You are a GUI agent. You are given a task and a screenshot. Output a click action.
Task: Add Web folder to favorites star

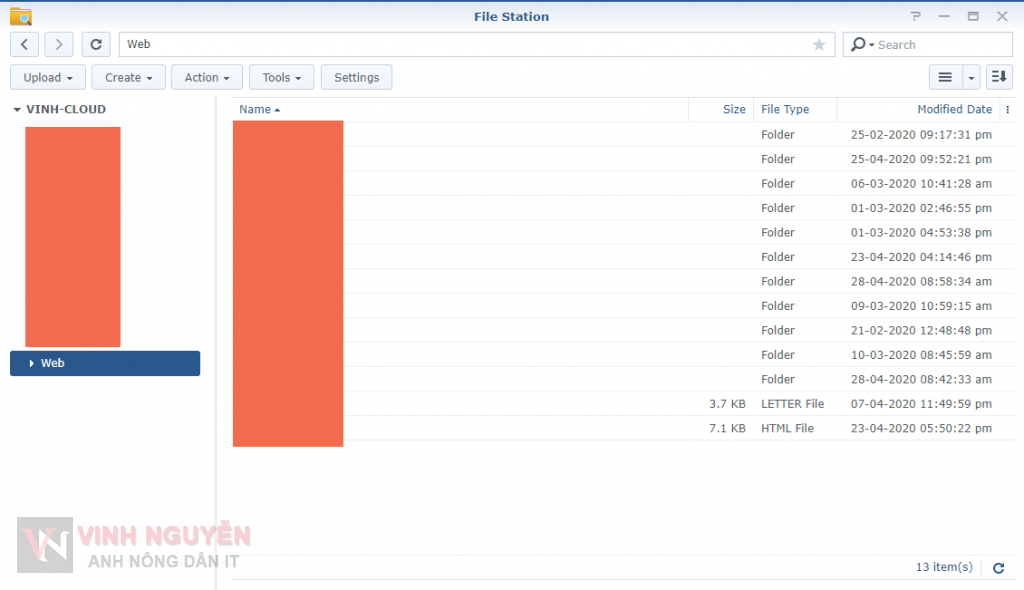tap(819, 44)
